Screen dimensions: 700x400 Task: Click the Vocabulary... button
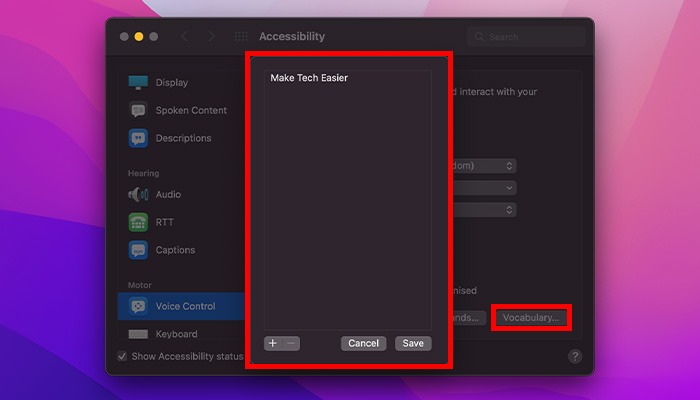pyautogui.click(x=531, y=318)
